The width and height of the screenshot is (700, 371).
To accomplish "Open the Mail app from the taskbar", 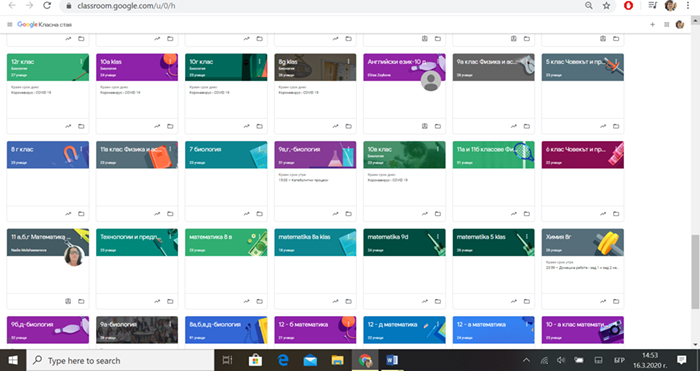I will [310, 360].
